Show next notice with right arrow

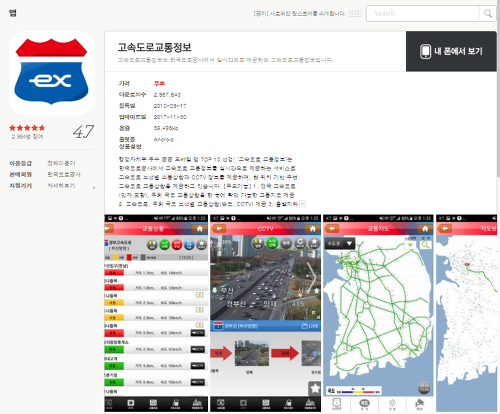[x=358, y=14]
